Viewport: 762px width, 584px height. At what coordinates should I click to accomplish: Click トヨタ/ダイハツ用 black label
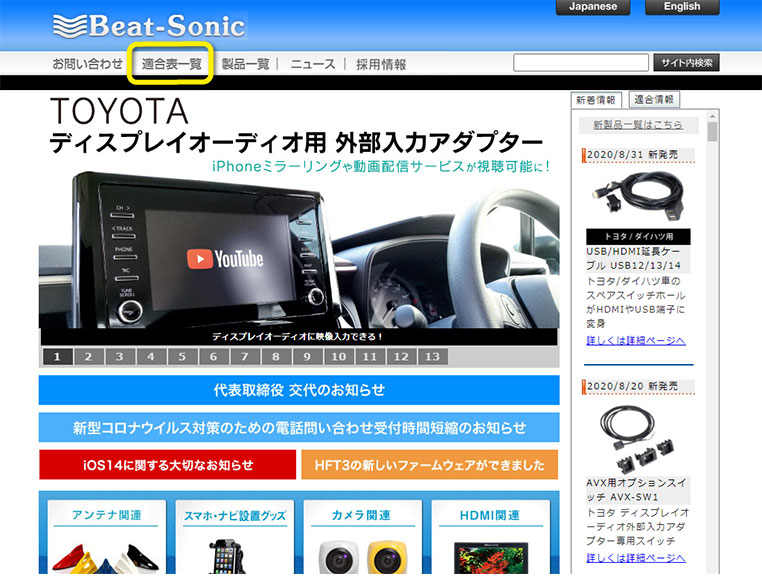point(638,237)
